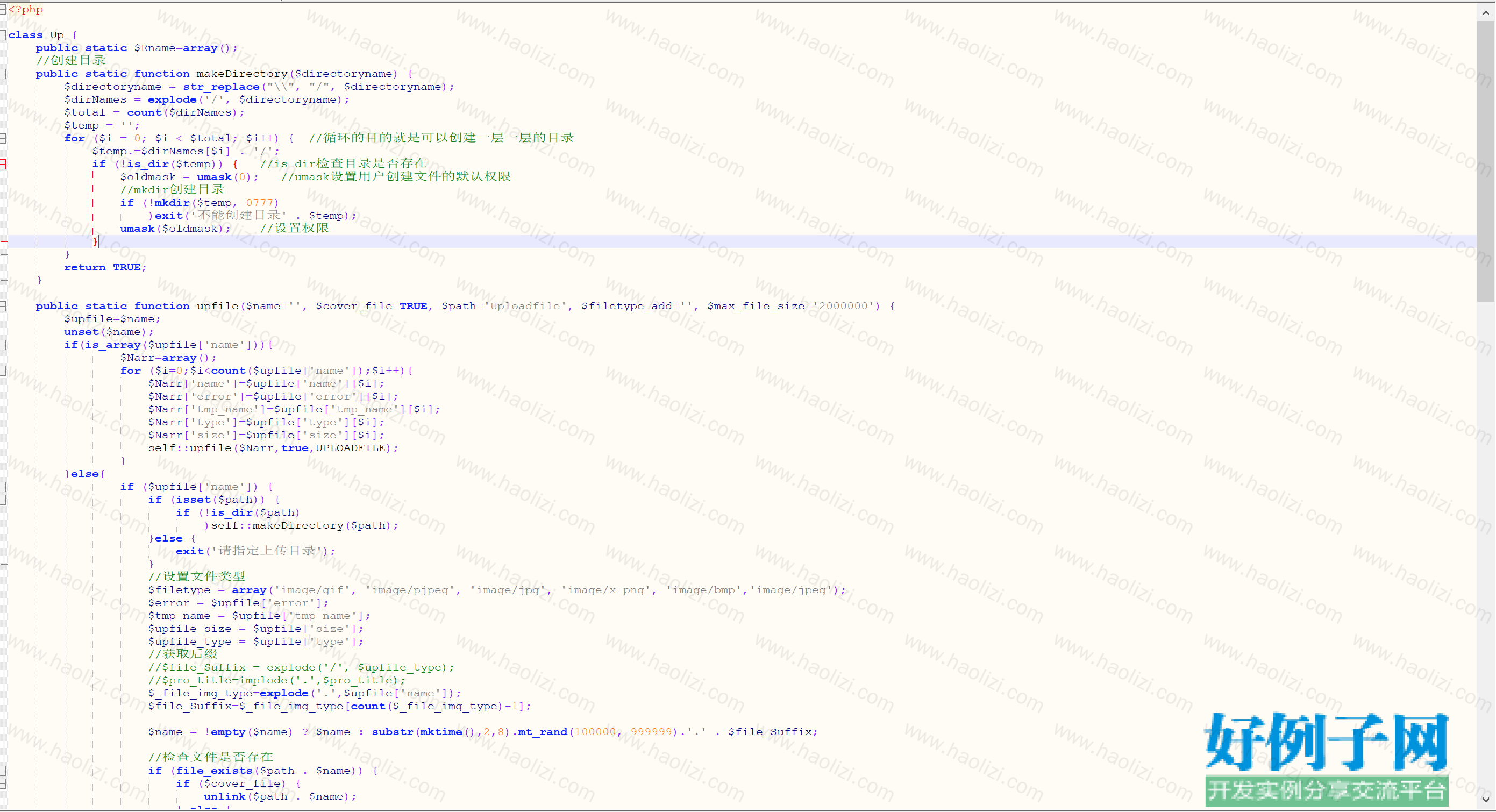The height and width of the screenshot is (812, 1496).
Task: Click the vertical scrollbar up arrow
Action: point(1486,12)
